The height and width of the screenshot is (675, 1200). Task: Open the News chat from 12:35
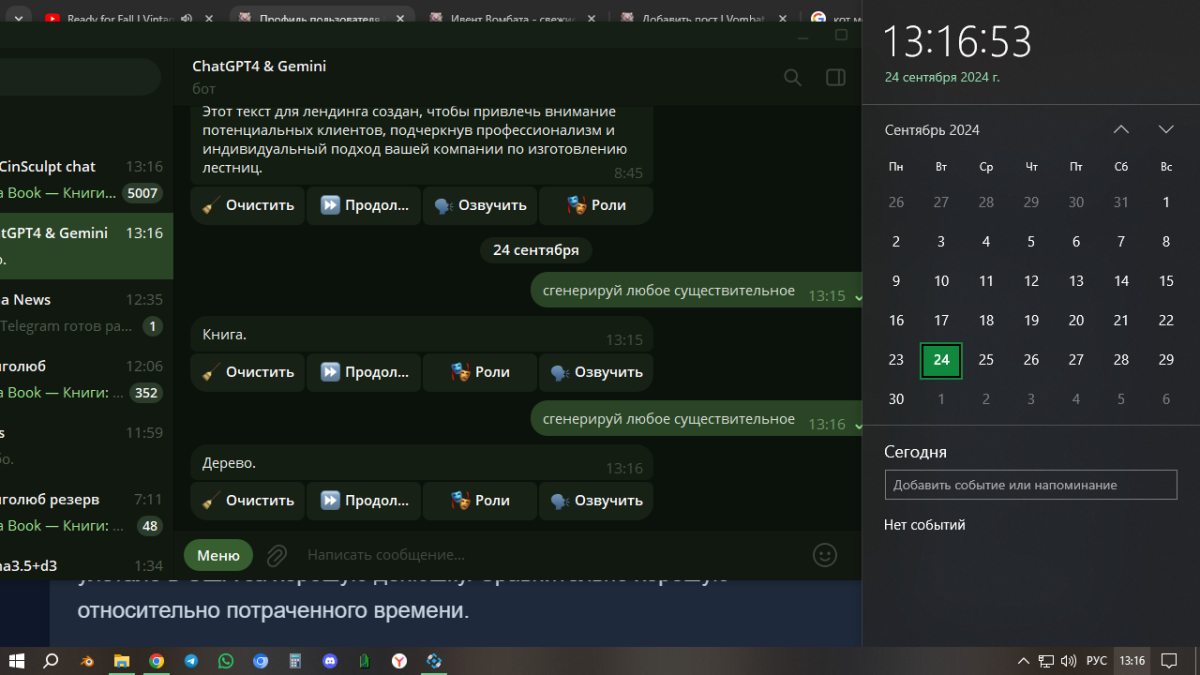[x=86, y=313]
